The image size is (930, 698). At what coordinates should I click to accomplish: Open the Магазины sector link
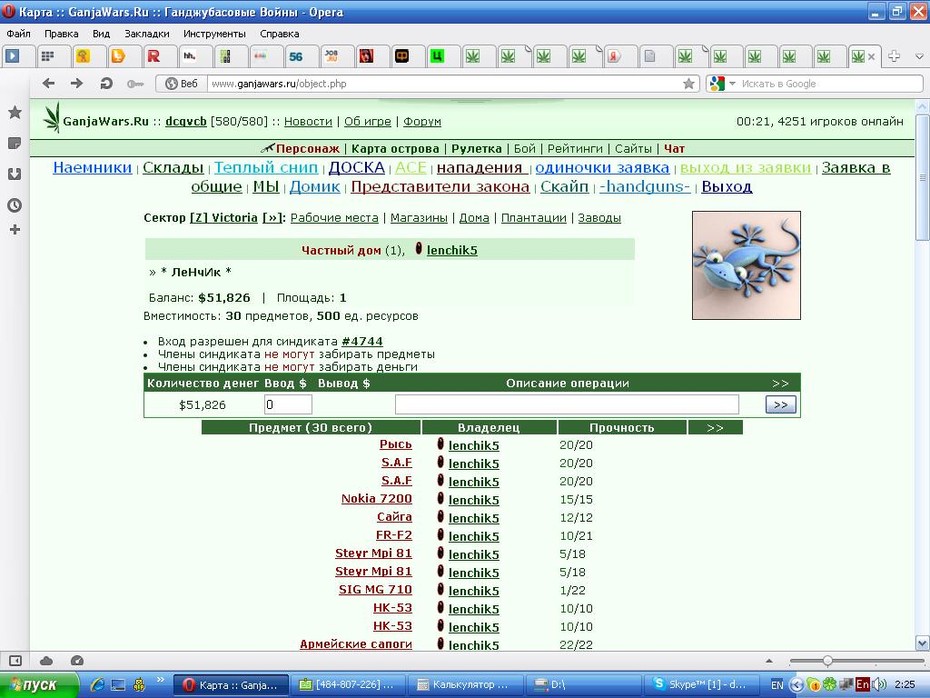(x=419, y=218)
